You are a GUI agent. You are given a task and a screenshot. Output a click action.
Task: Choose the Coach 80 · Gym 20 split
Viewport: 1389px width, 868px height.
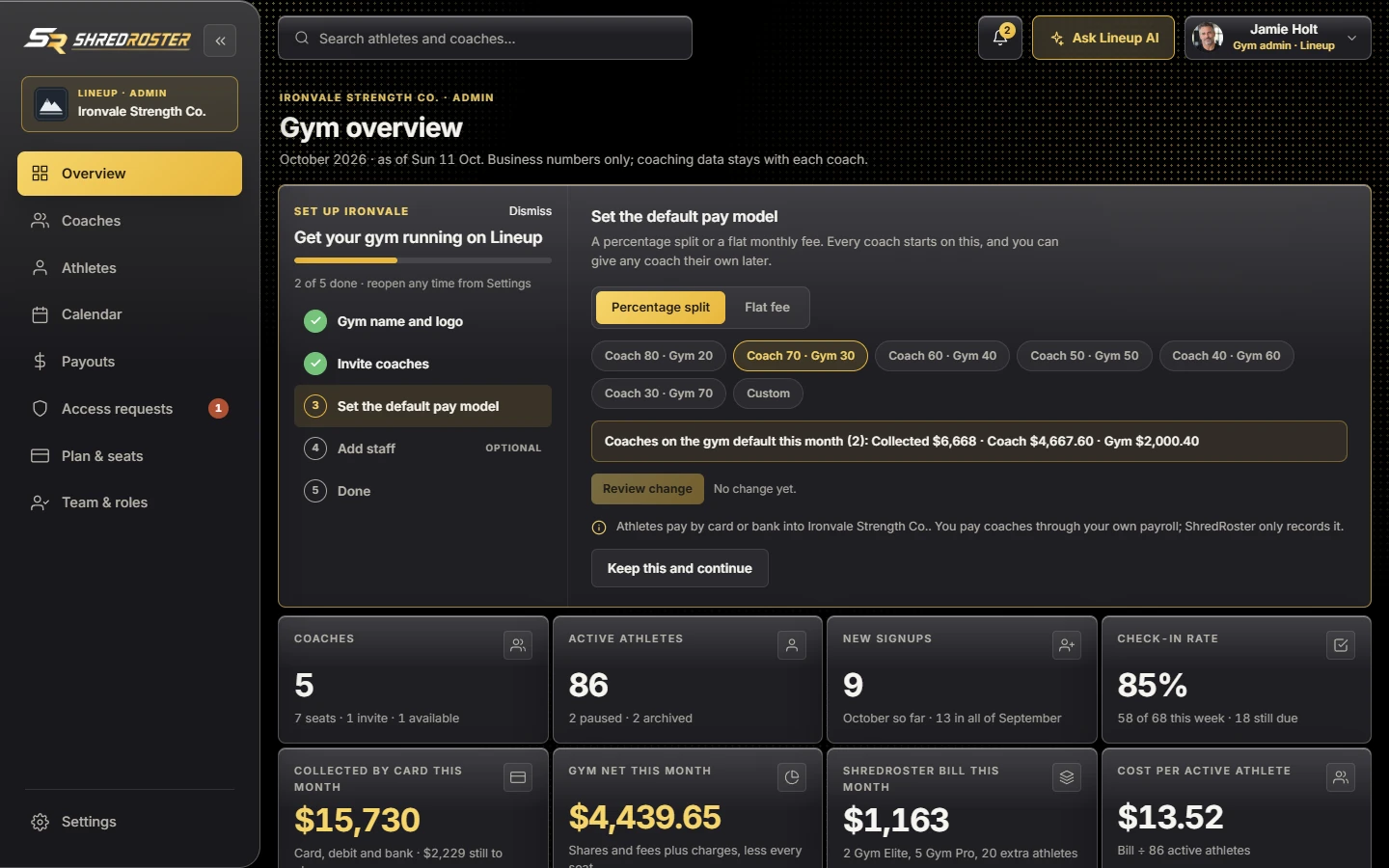[x=659, y=356]
